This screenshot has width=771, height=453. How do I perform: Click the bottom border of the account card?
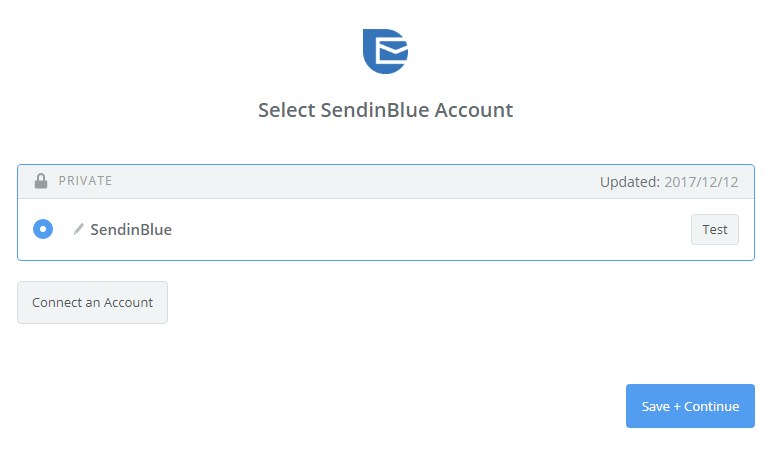pyautogui.click(x=385, y=260)
